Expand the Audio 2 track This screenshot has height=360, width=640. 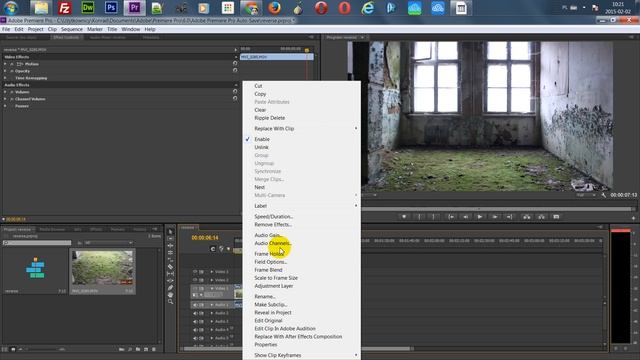(212, 313)
